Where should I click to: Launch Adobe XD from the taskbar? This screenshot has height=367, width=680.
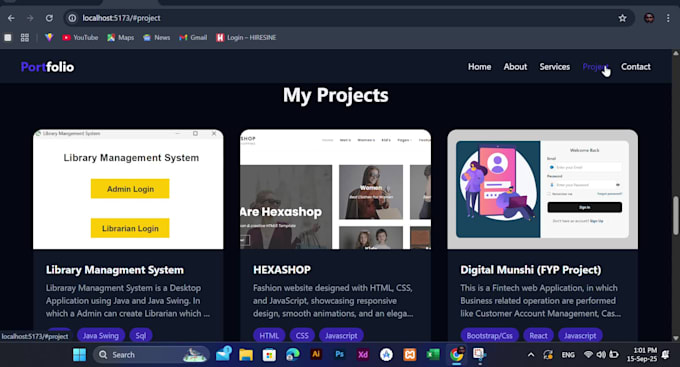(363, 354)
